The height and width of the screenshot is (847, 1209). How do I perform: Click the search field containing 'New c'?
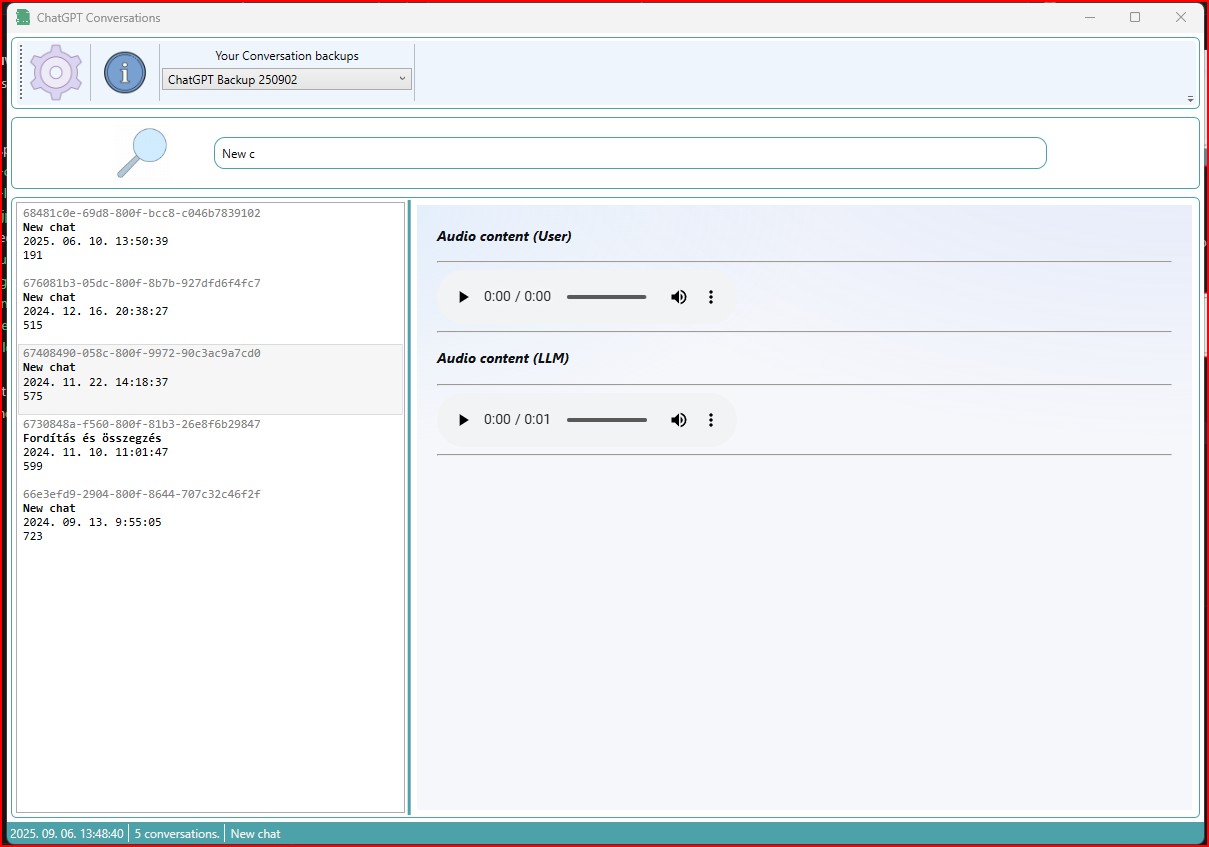pos(630,153)
